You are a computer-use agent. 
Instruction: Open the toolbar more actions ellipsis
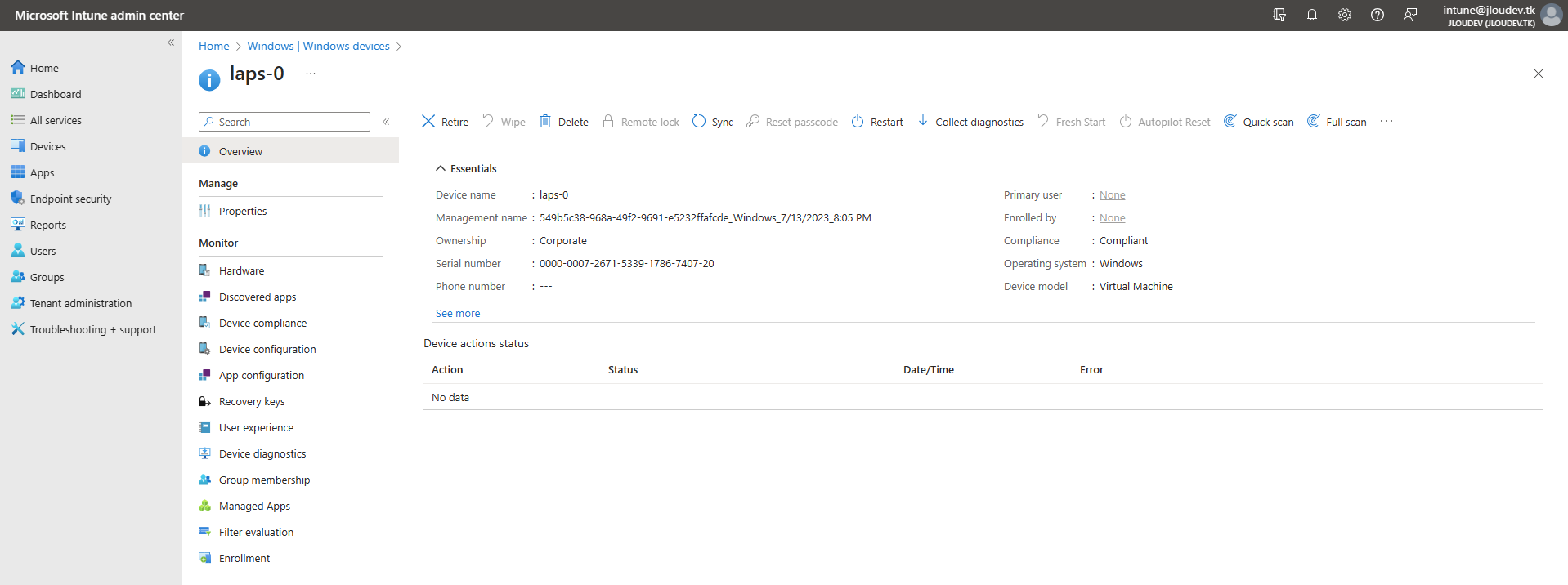[x=1387, y=121]
